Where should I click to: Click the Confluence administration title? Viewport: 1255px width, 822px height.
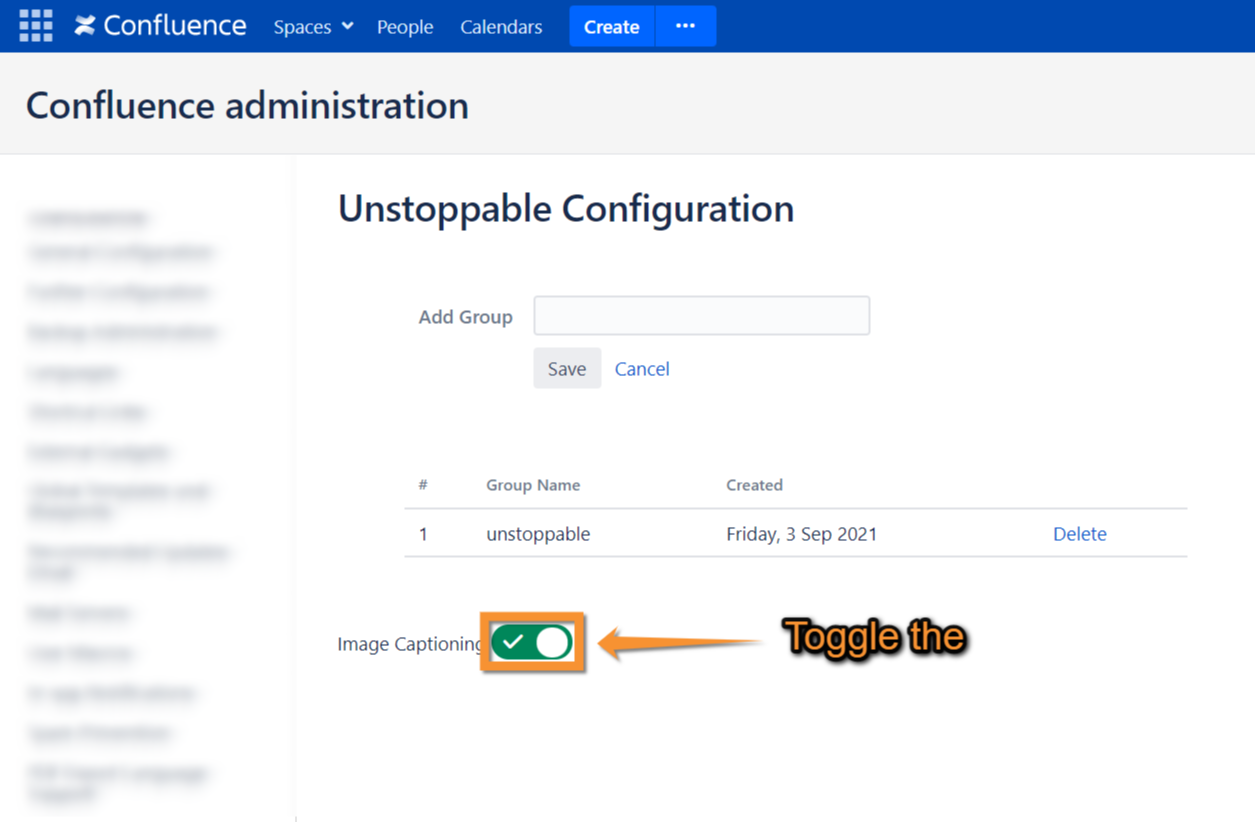(247, 105)
